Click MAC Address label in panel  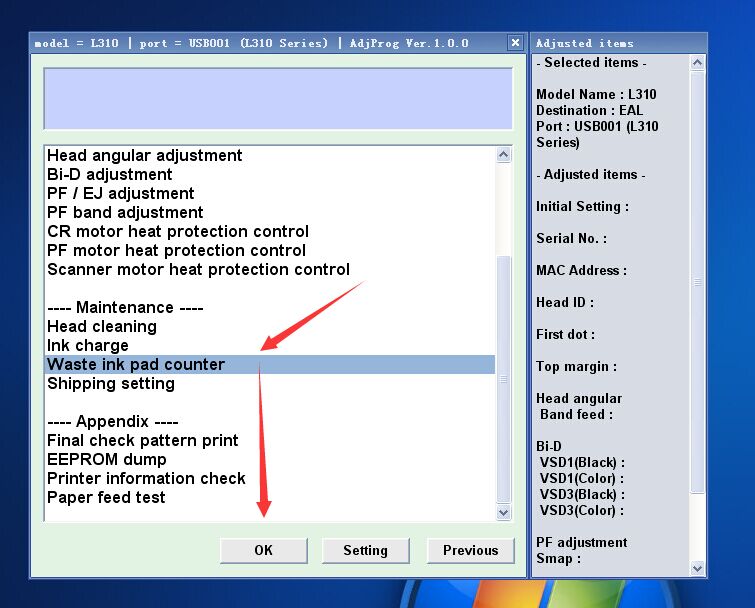point(582,271)
